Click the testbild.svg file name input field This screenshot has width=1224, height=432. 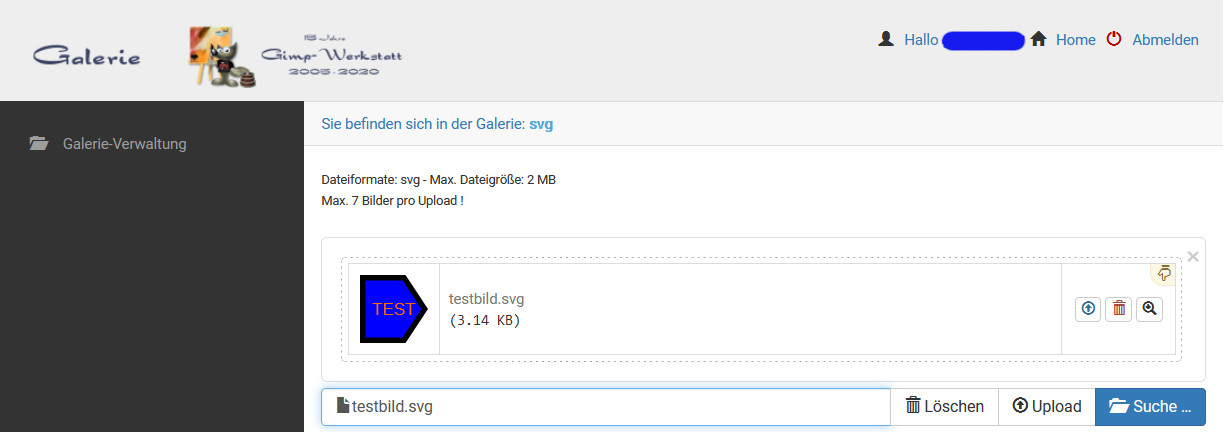[605, 407]
